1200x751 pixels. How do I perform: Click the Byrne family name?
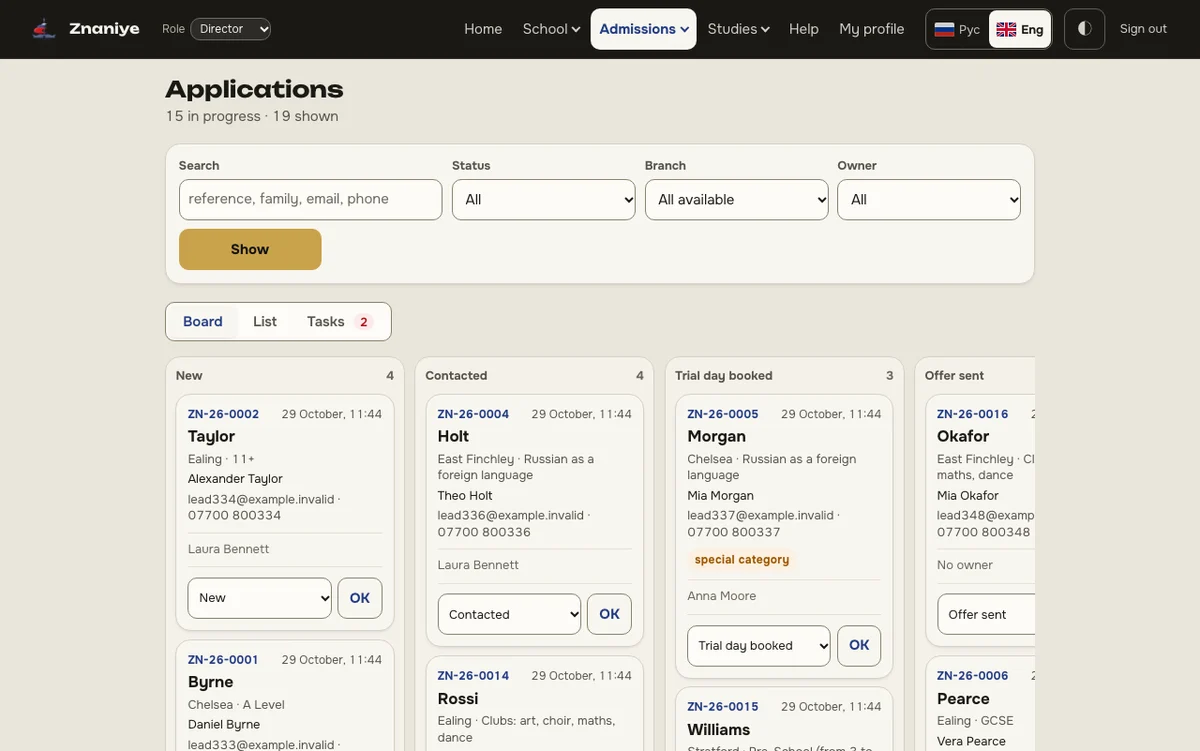coord(211,682)
